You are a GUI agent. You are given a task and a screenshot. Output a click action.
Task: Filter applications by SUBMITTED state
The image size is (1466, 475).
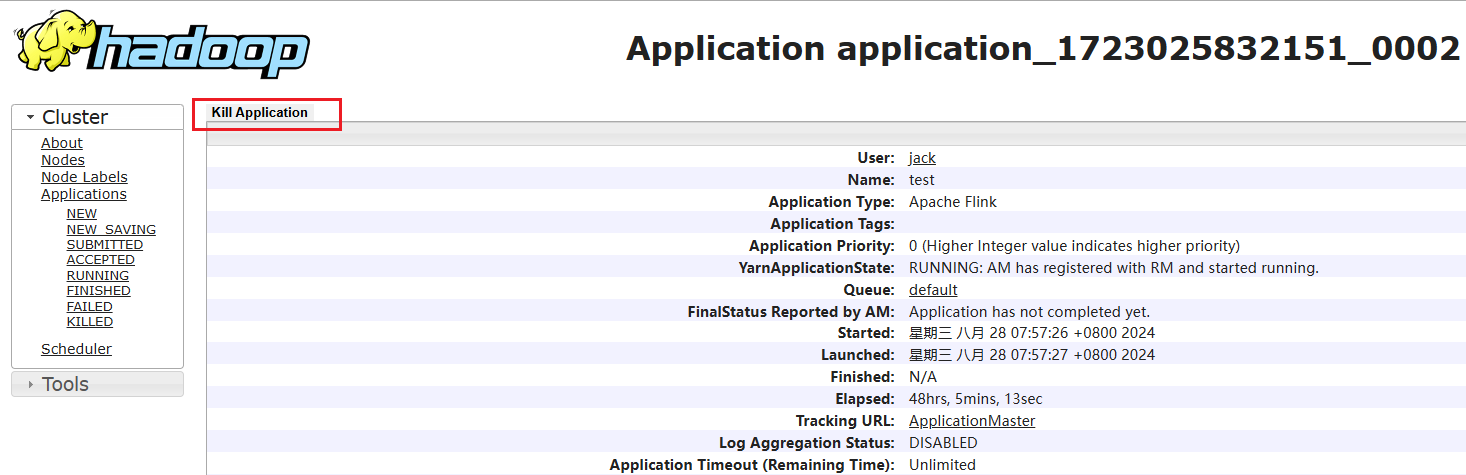point(105,245)
